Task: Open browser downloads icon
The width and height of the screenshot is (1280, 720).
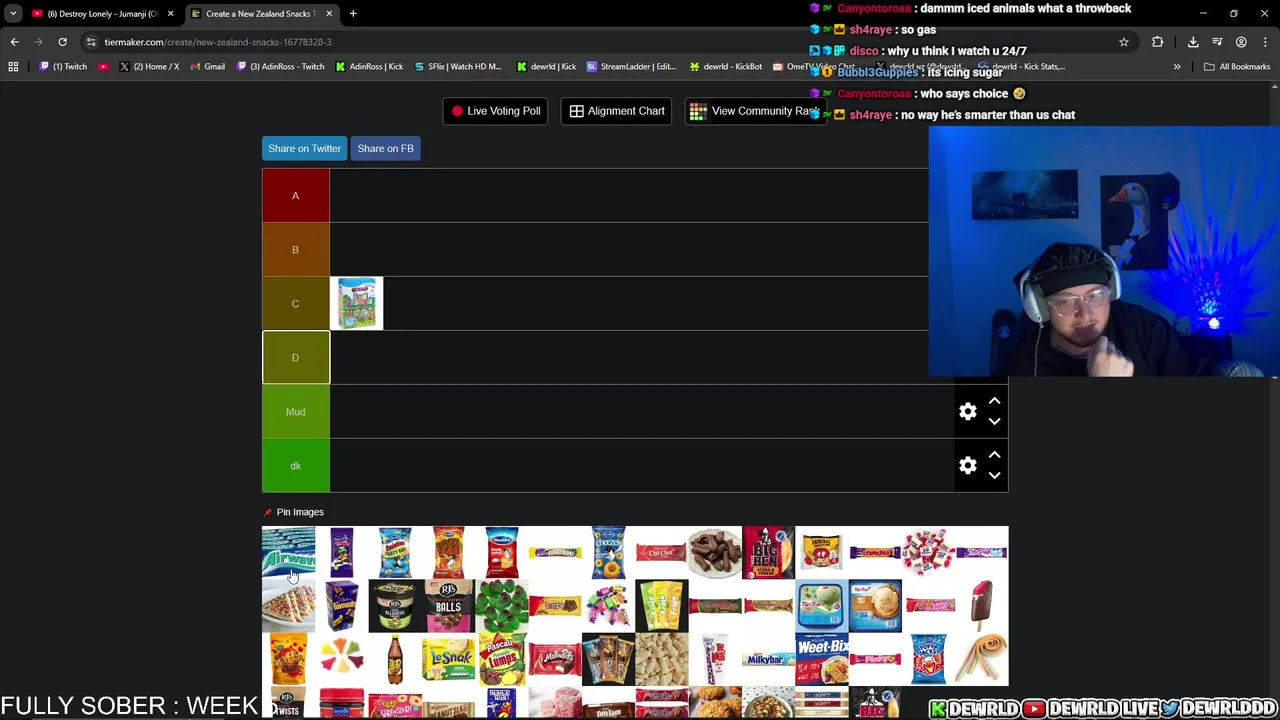Action: click(x=1193, y=42)
